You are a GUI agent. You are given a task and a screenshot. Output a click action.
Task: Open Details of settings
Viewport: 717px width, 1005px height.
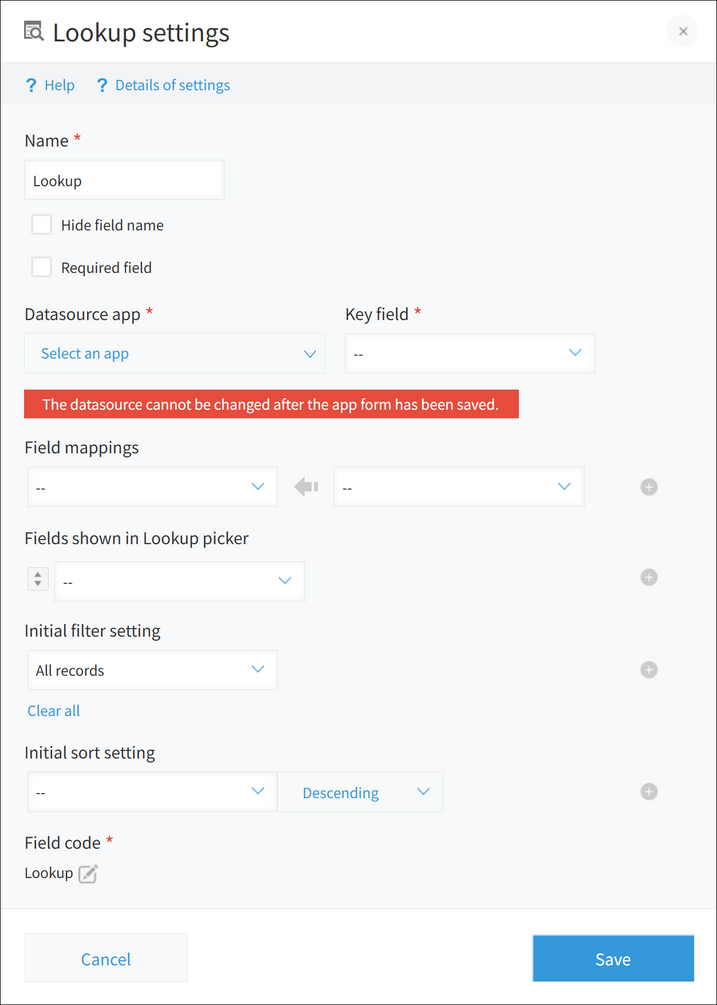point(172,85)
